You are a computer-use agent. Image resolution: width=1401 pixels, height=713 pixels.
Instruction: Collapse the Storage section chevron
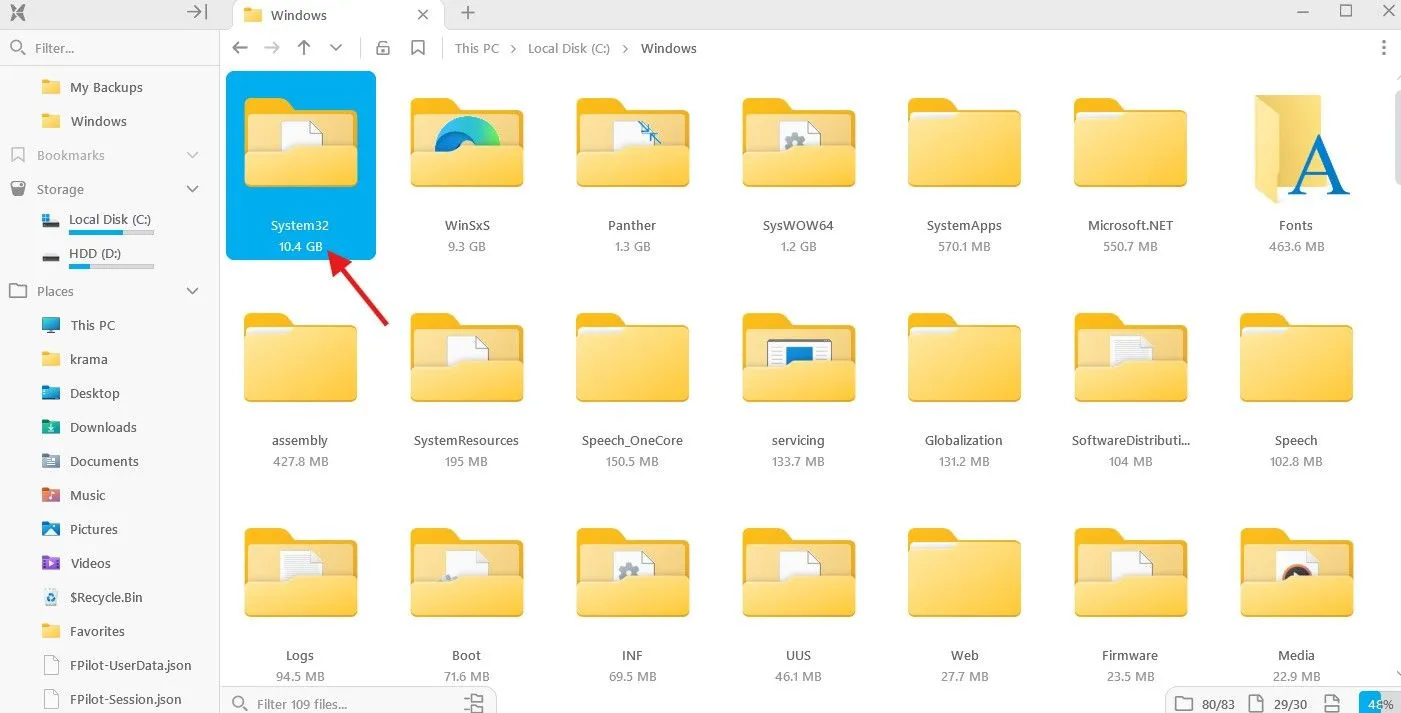(x=193, y=189)
